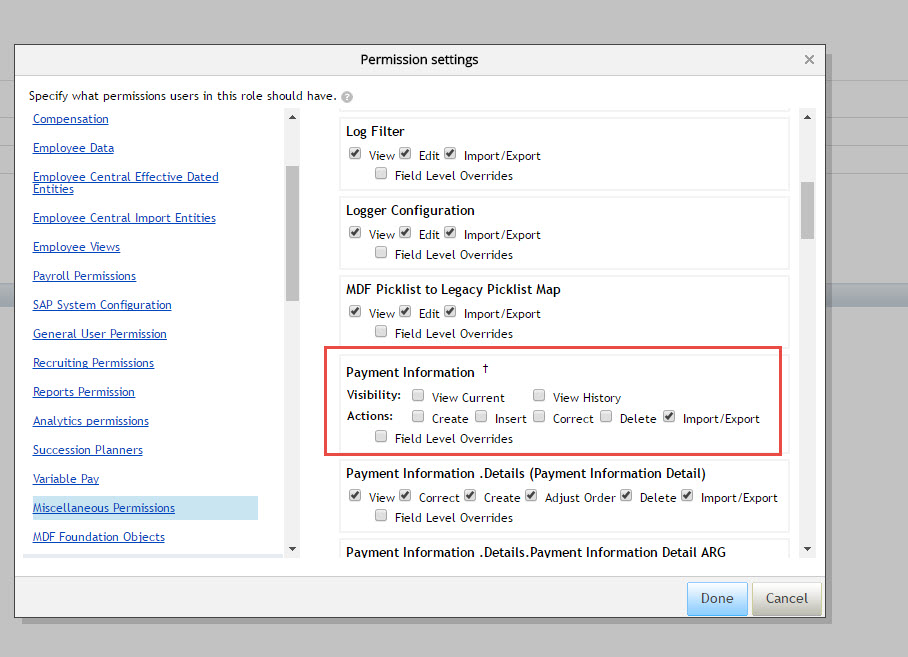908x657 pixels.
Task: Open Variable Pay permissions
Action: click(66, 478)
